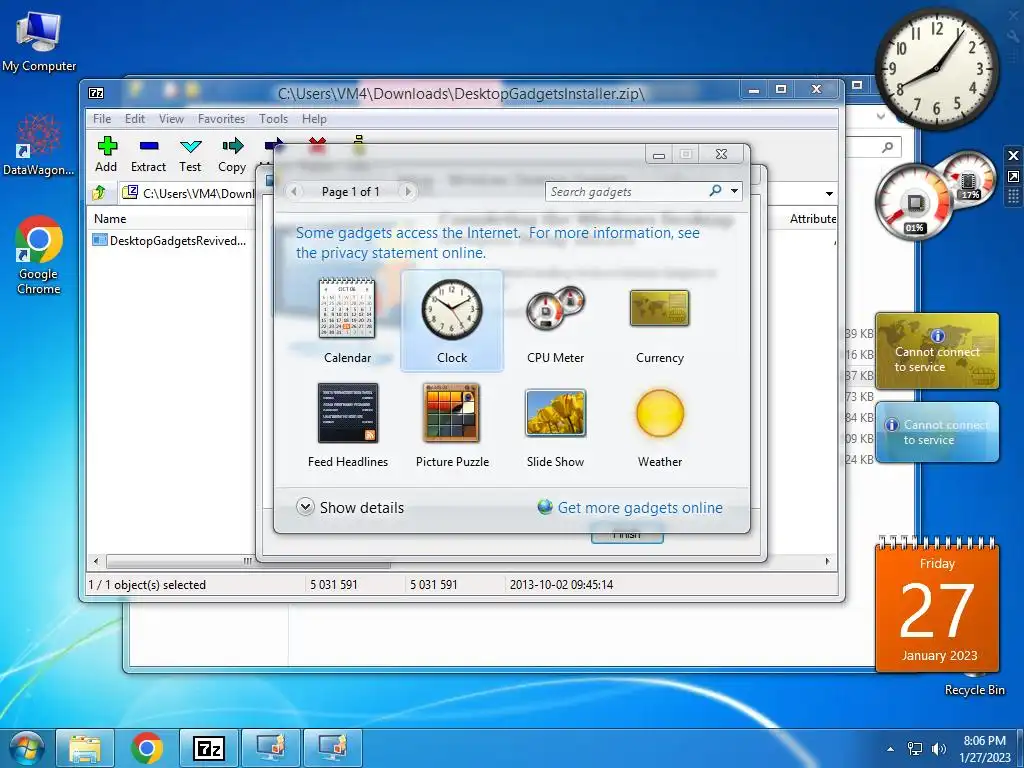Open the File menu in 7-Zip
Screen dimensions: 1024x768
point(102,119)
